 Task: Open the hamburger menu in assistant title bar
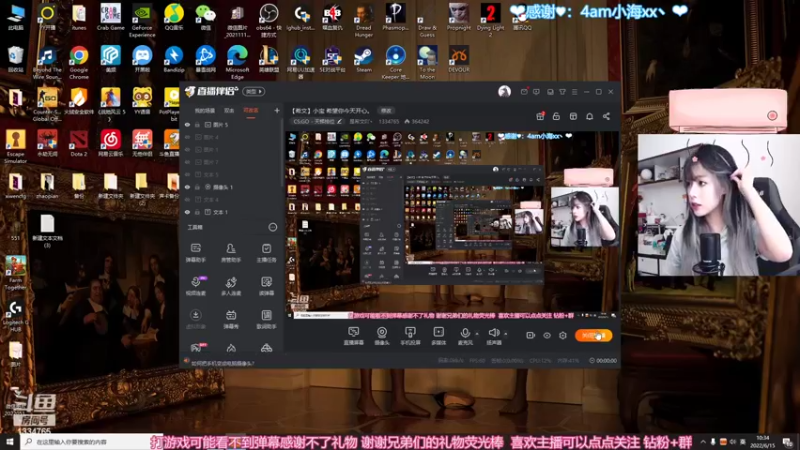pyautogui.click(x=574, y=92)
